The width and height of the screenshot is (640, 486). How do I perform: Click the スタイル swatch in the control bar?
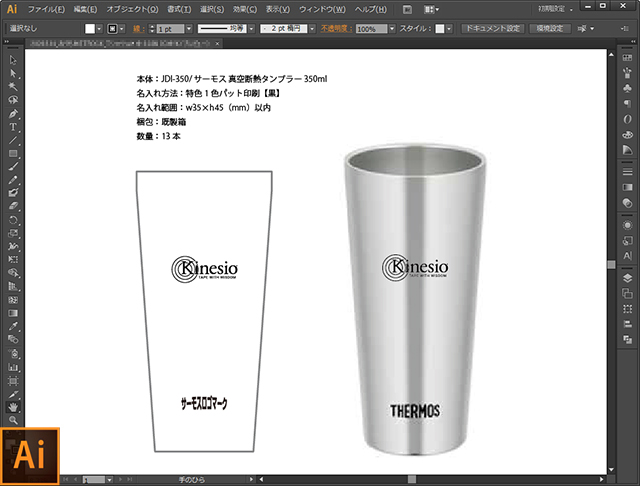click(440, 29)
